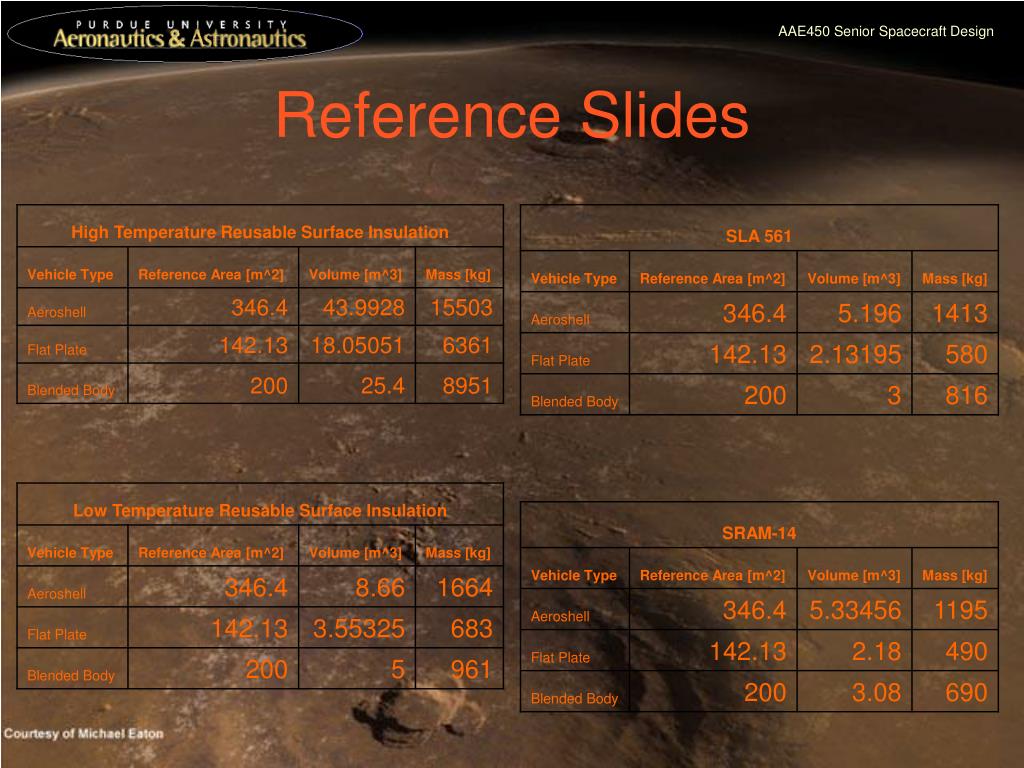Click mass value 961
Viewport: 1024px width, 768px height.
[x=471, y=670]
